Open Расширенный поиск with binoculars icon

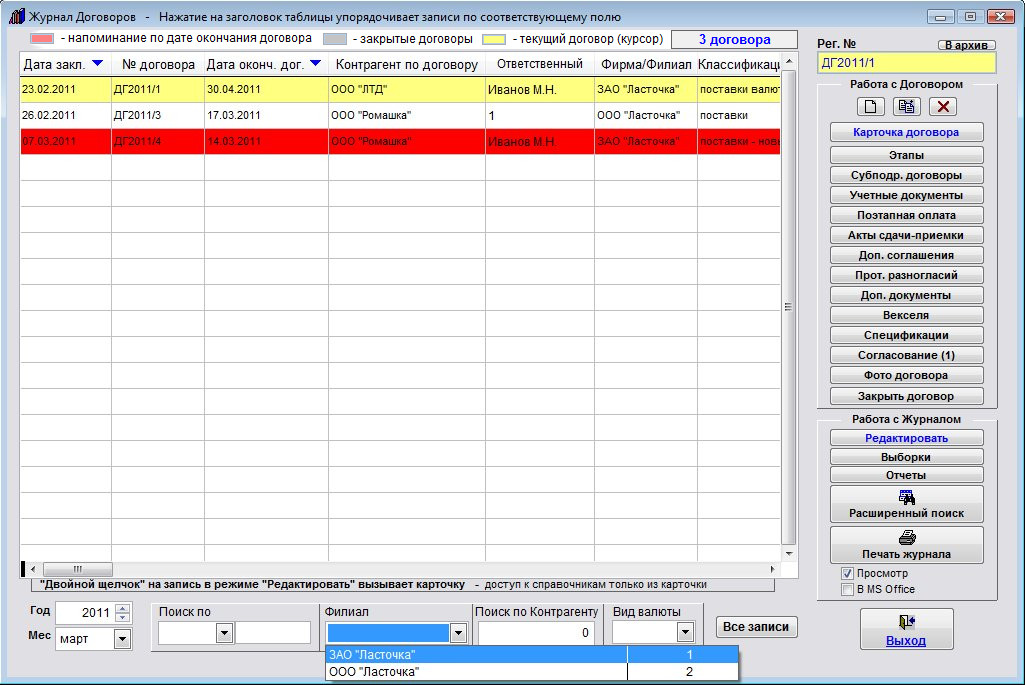[906, 503]
